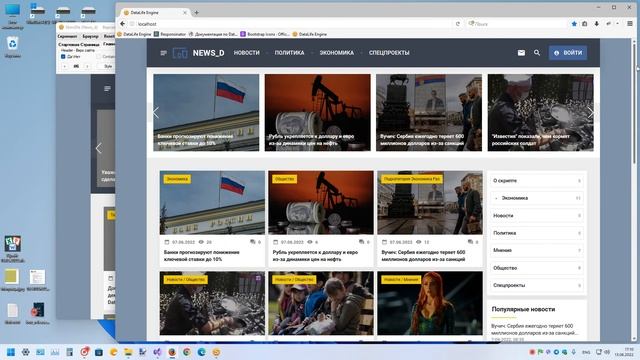The image size is (640, 360).
Task: Open Microsoft Edge from the taskbar
Action: coord(202,352)
